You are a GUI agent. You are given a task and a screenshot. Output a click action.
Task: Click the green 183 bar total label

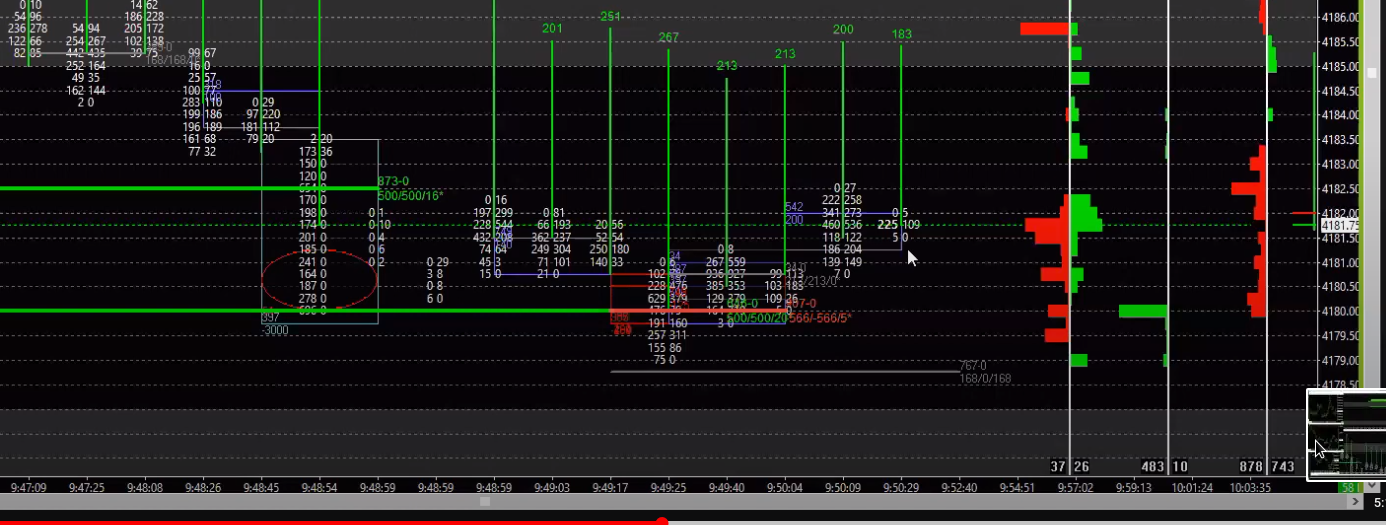pos(901,34)
